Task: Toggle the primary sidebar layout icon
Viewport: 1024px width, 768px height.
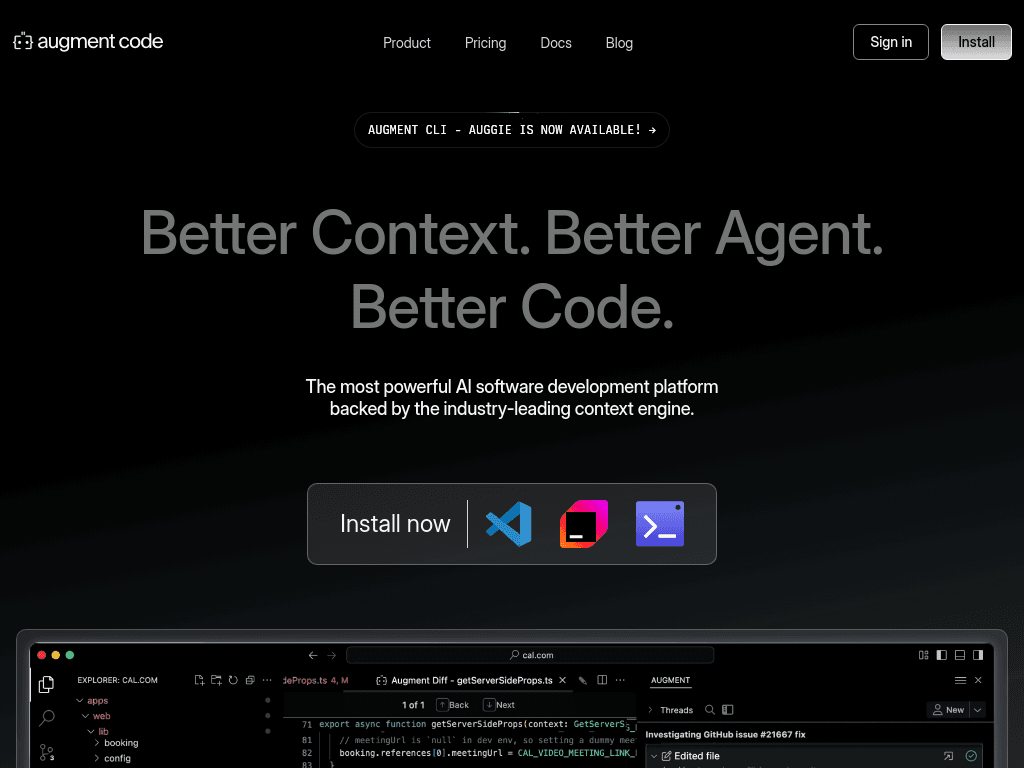Action: [941, 655]
